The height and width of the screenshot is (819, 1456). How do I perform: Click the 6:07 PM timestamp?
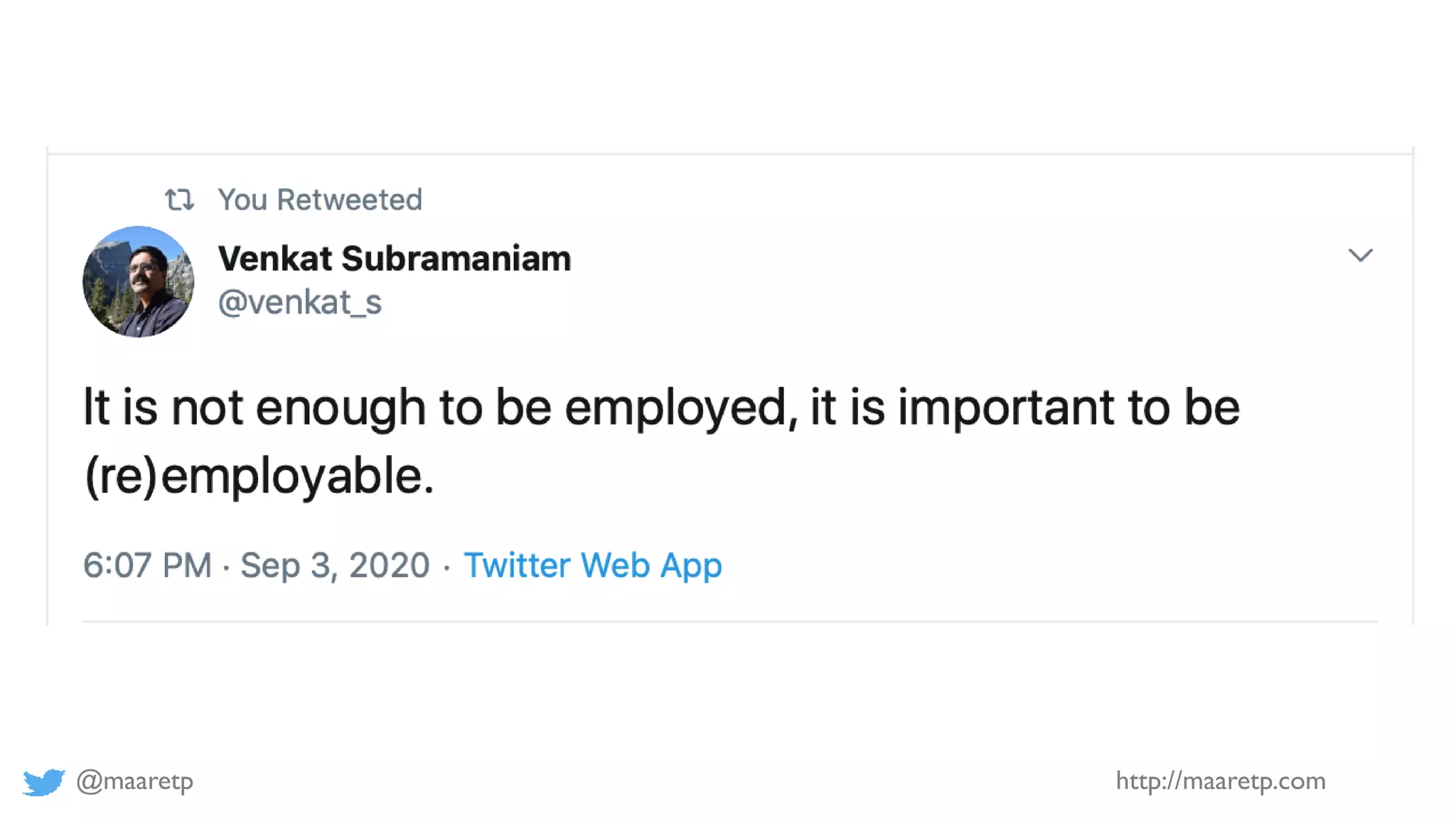(x=147, y=565)
